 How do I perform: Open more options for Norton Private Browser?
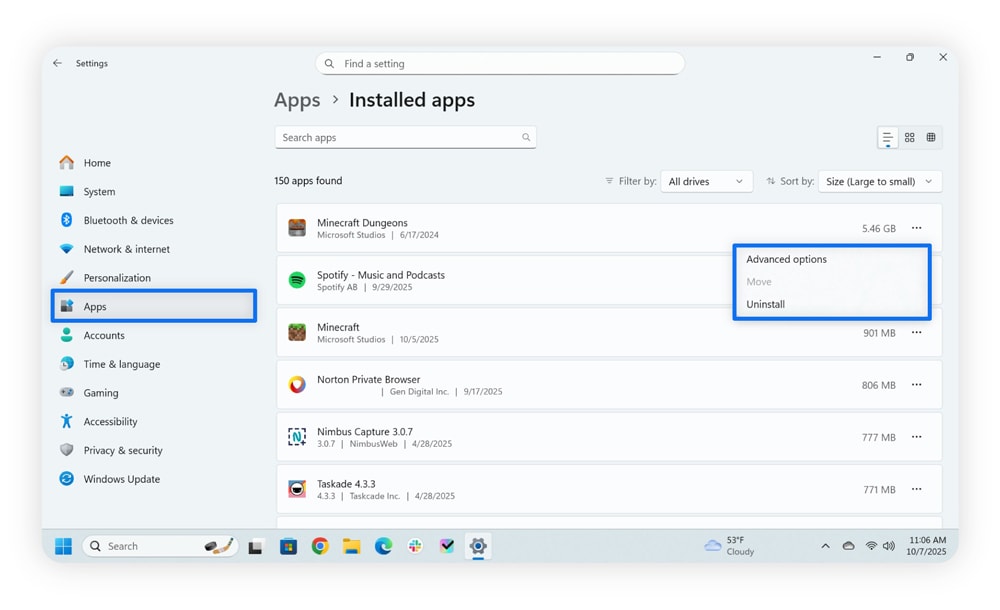917,385
